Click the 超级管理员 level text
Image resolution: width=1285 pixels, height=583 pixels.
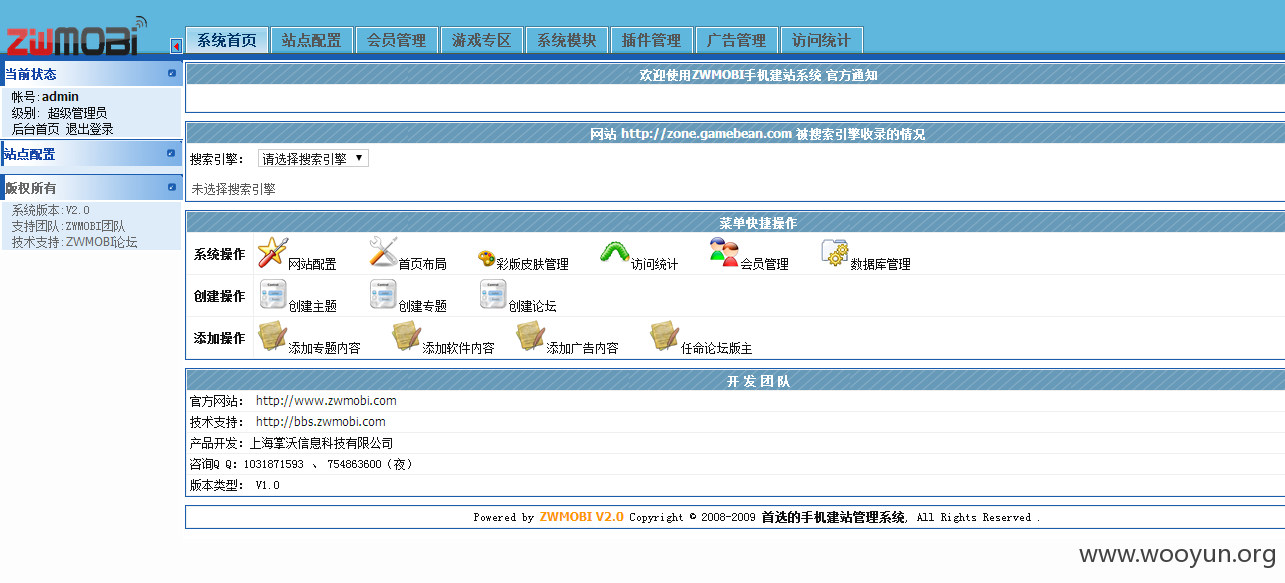tap(77, 113)
